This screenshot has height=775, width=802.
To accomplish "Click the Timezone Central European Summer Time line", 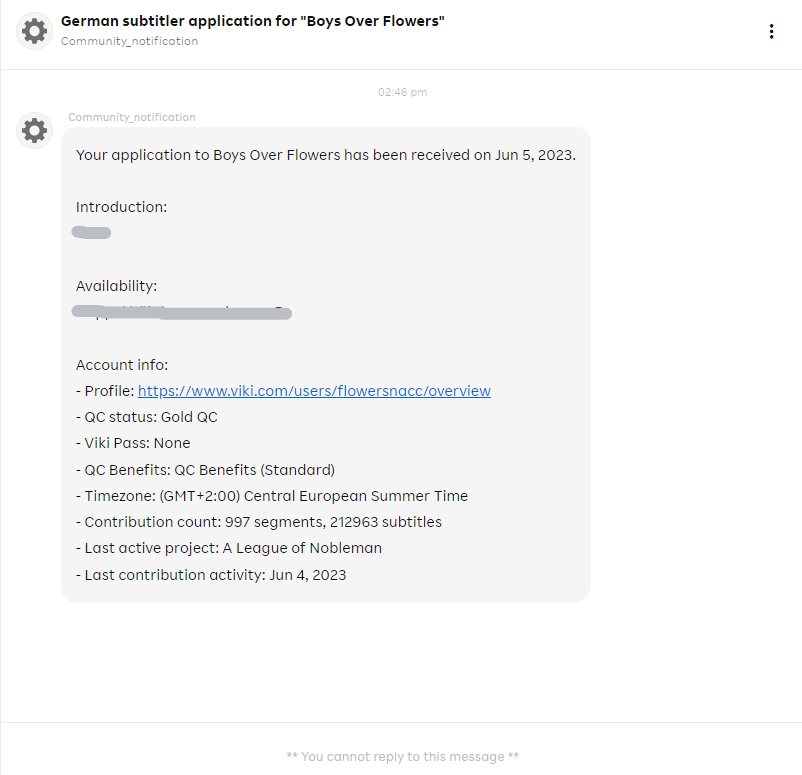I will coord(272,496).
